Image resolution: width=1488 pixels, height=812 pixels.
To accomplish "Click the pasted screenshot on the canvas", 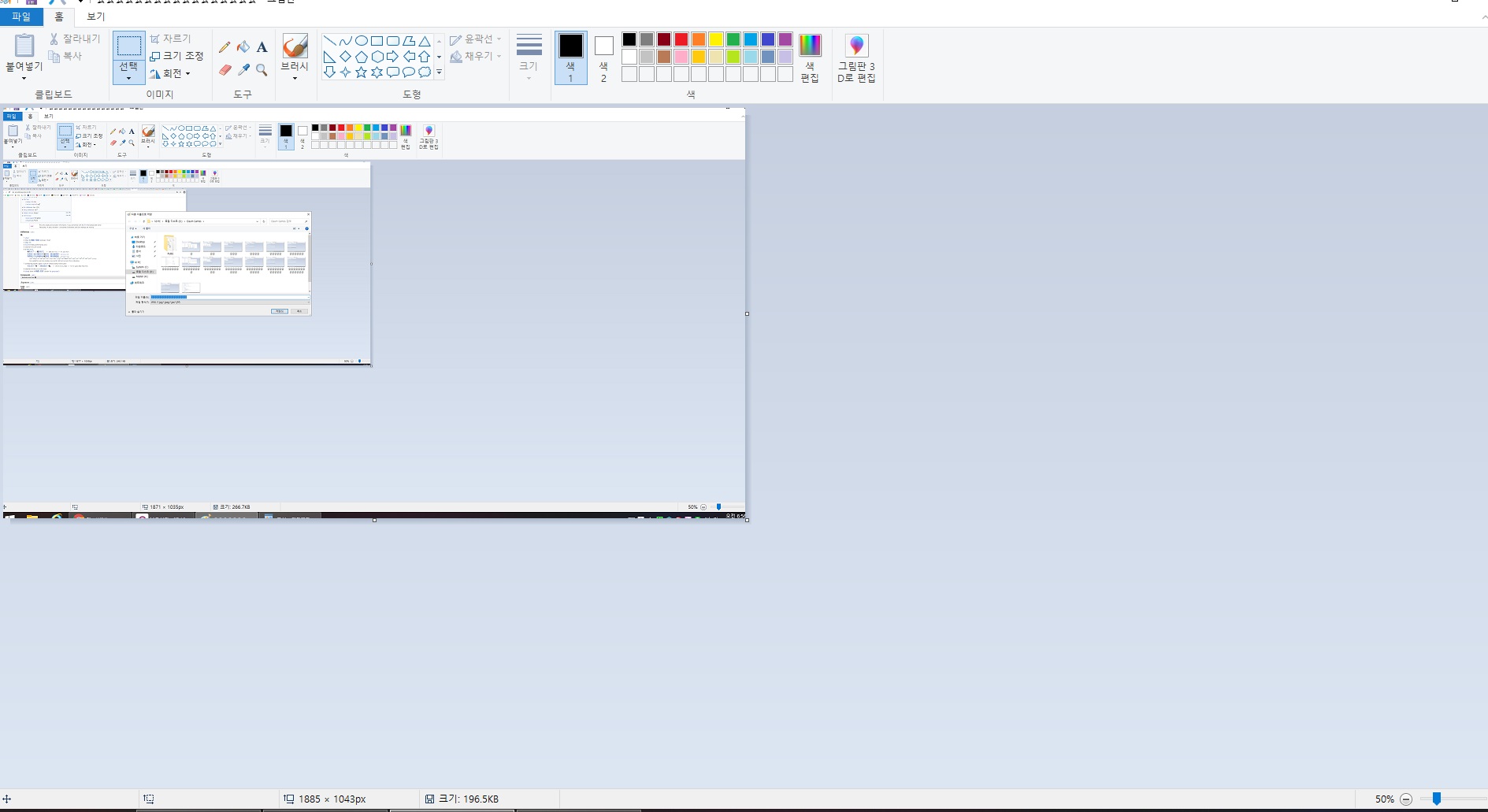I will 374,313.
